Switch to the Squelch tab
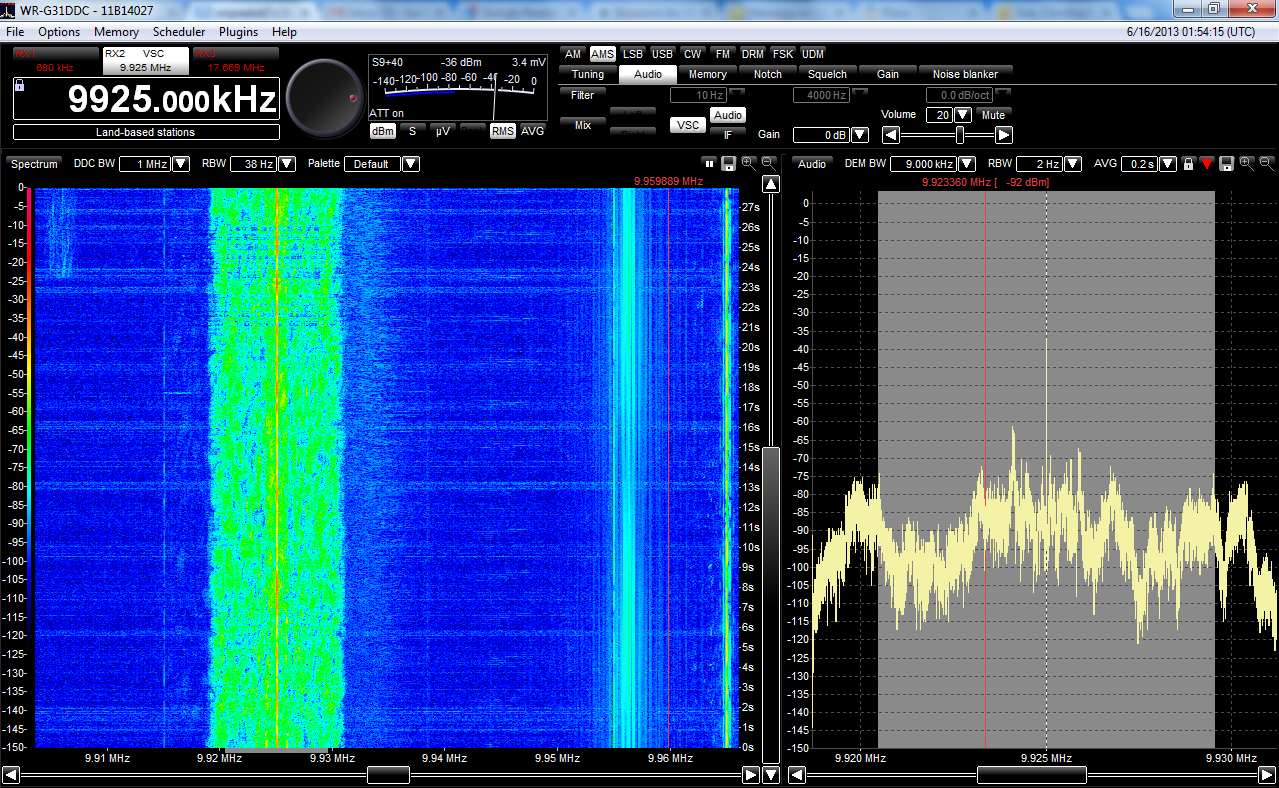Viewport: 1279px width, 788px height. 828,74
